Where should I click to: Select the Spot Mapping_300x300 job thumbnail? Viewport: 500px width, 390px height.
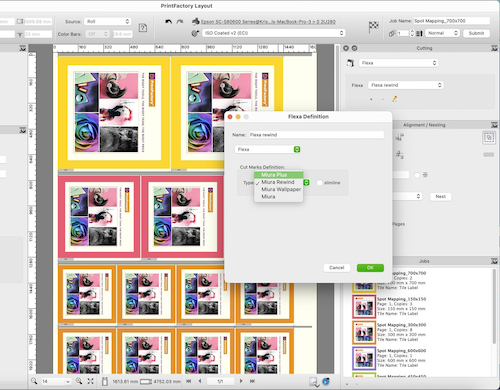[x=364, y=332]
